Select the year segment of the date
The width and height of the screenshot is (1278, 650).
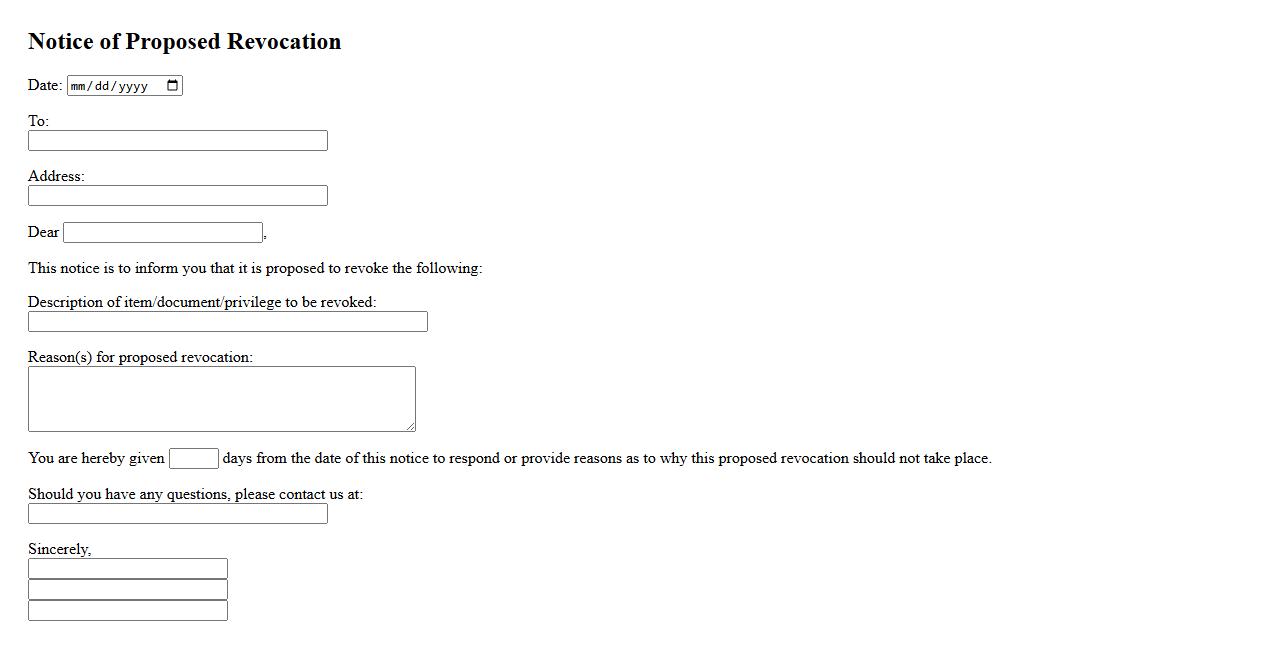[132, 86]
